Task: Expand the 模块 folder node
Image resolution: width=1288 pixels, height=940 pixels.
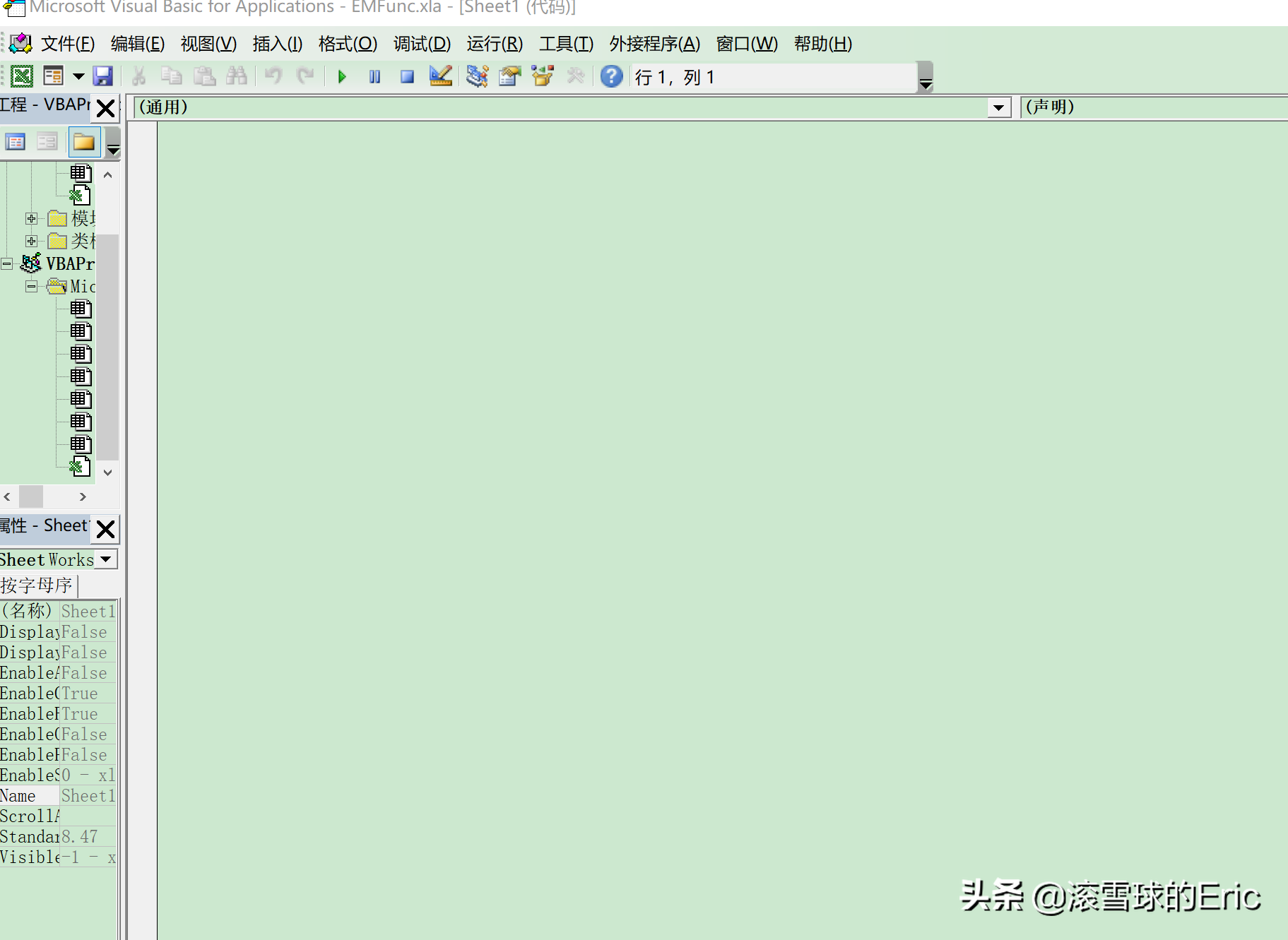Action: pyautogui.click(x=31, y=218)
